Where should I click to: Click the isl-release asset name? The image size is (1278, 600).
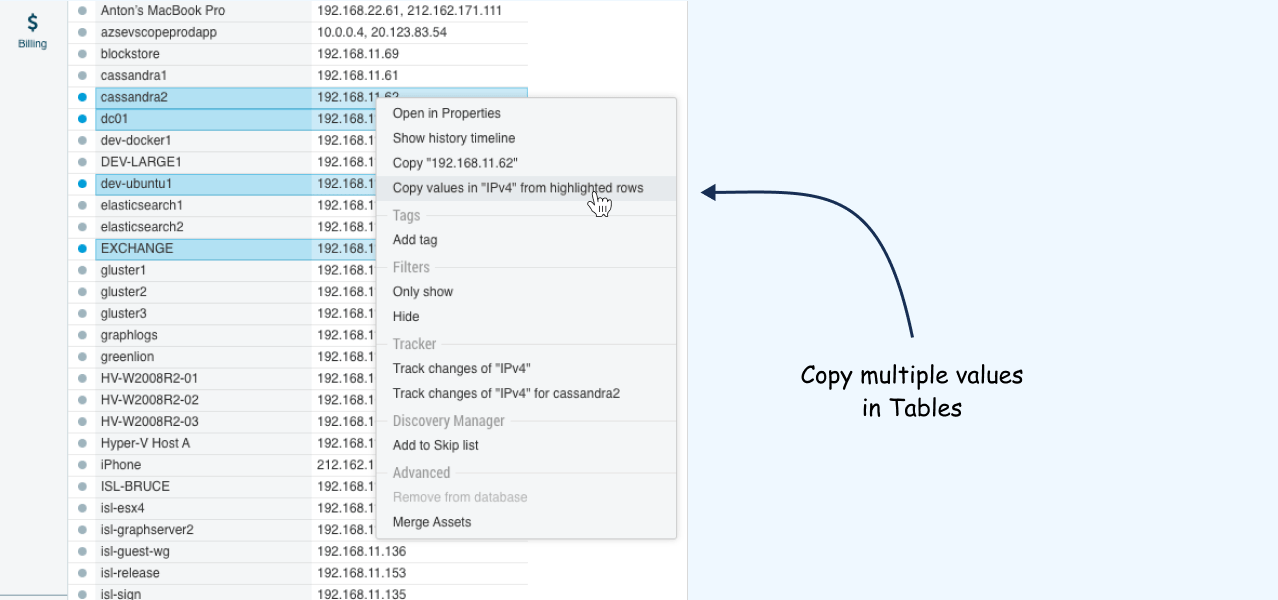(130, 573)
